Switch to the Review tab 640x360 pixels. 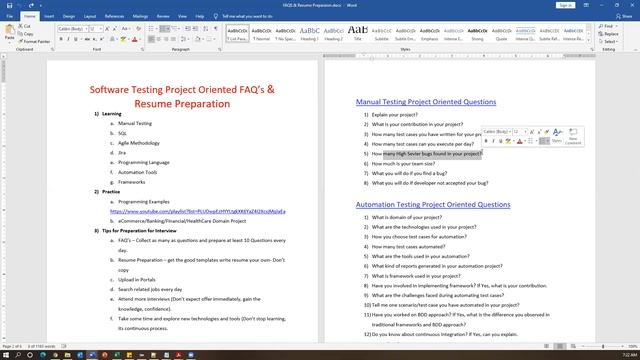(x=163, y=16)
